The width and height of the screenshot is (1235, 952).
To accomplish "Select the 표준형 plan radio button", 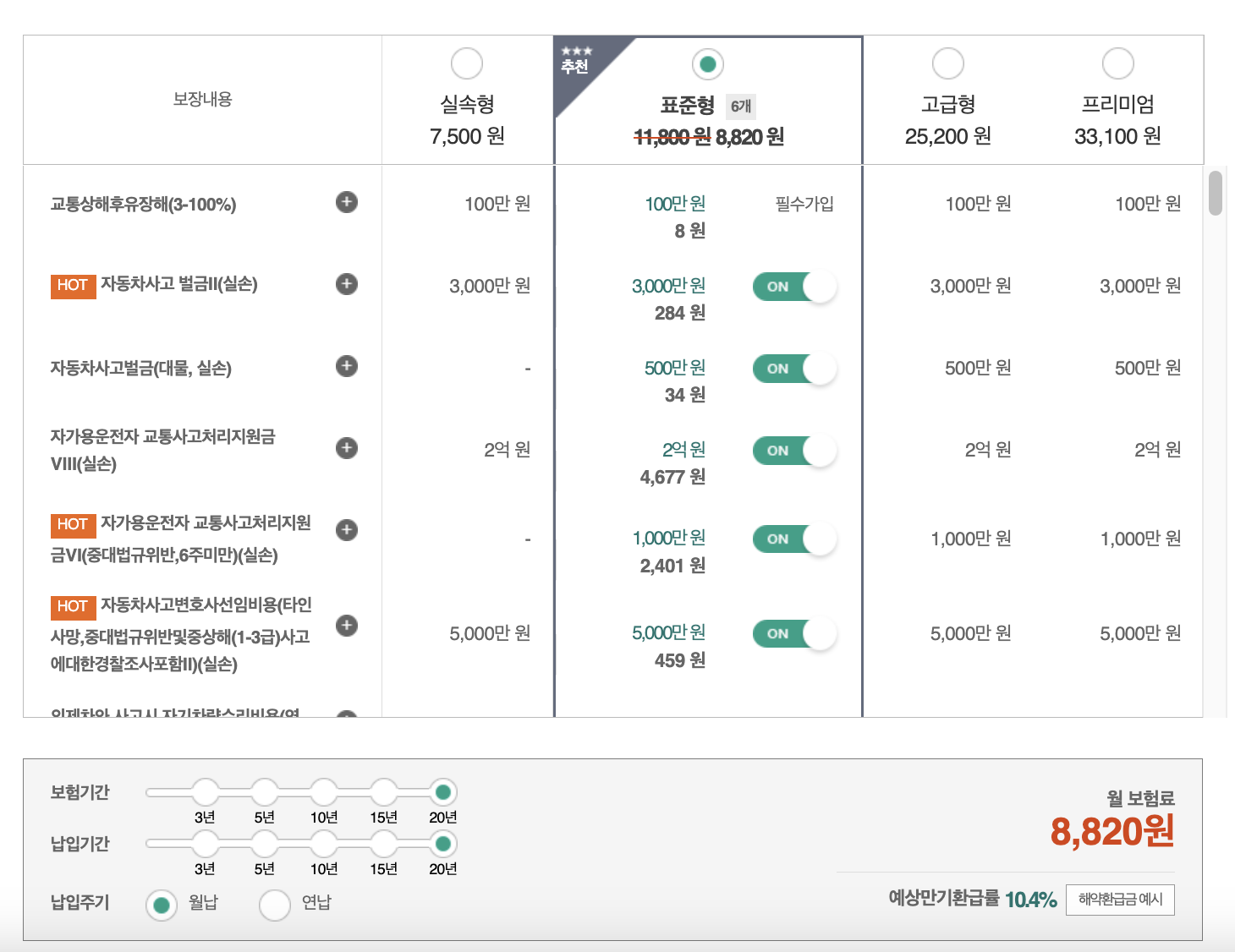I will tap(708, 64).
